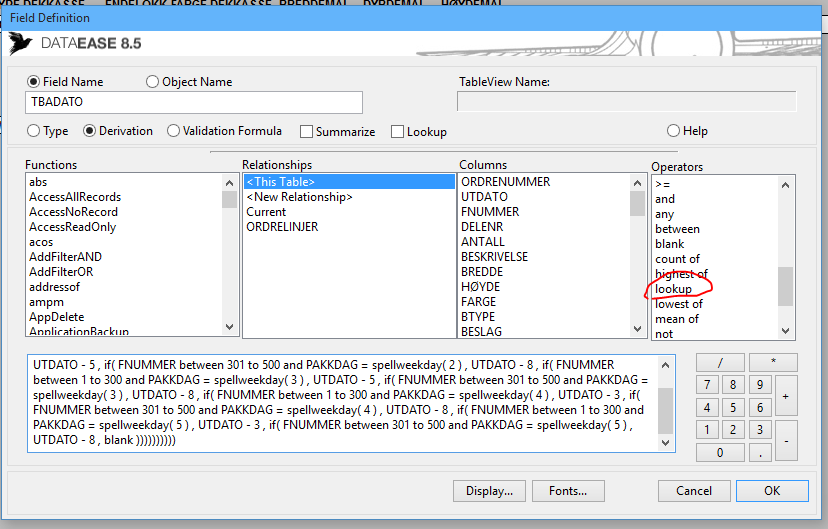Screen dimensions: 828x529
Task: Open the Display... dialog button
Action: click(x=490, y=491)
